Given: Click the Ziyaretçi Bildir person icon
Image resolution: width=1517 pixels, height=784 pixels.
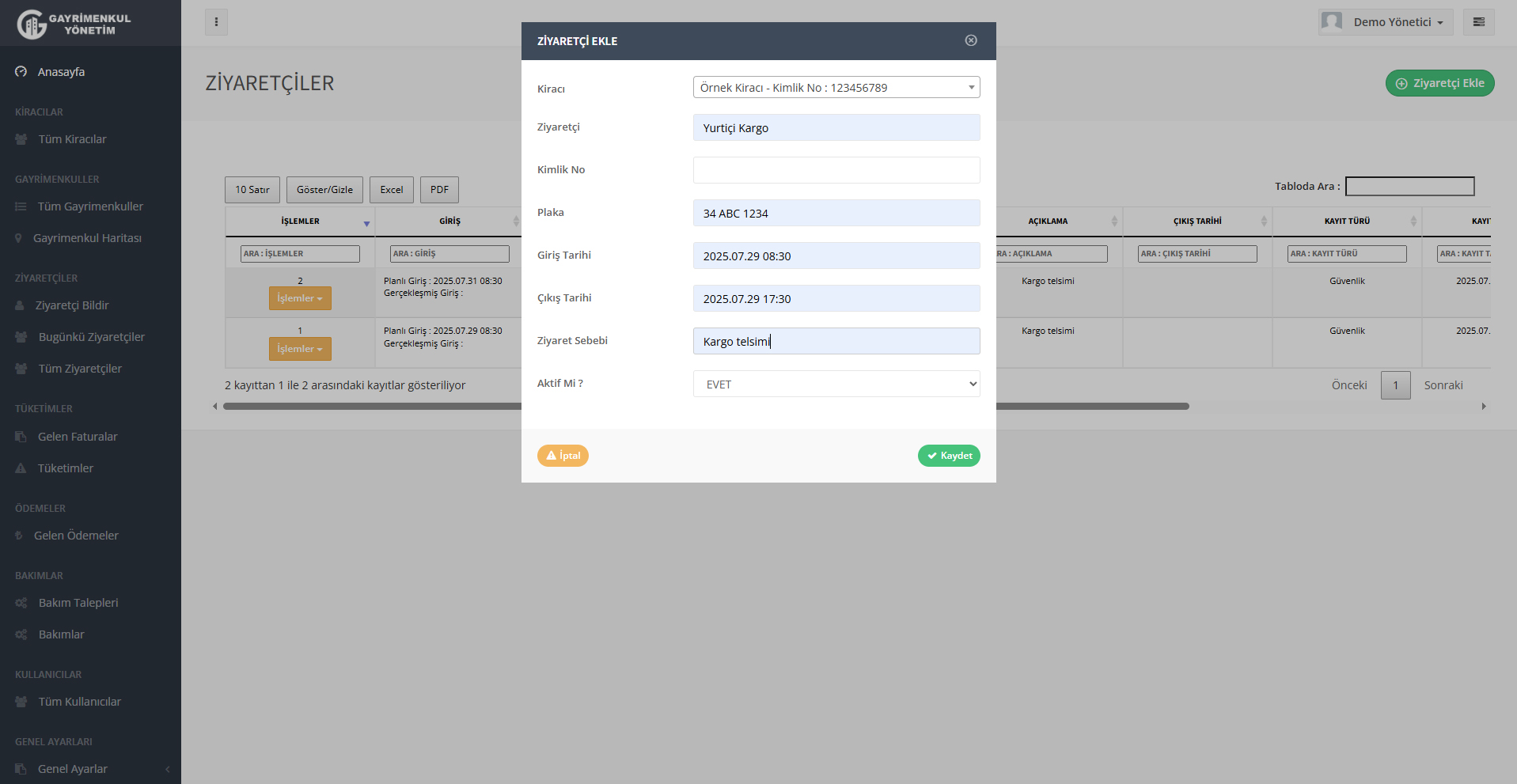Looking at the screenshot, I should point(20,305).
